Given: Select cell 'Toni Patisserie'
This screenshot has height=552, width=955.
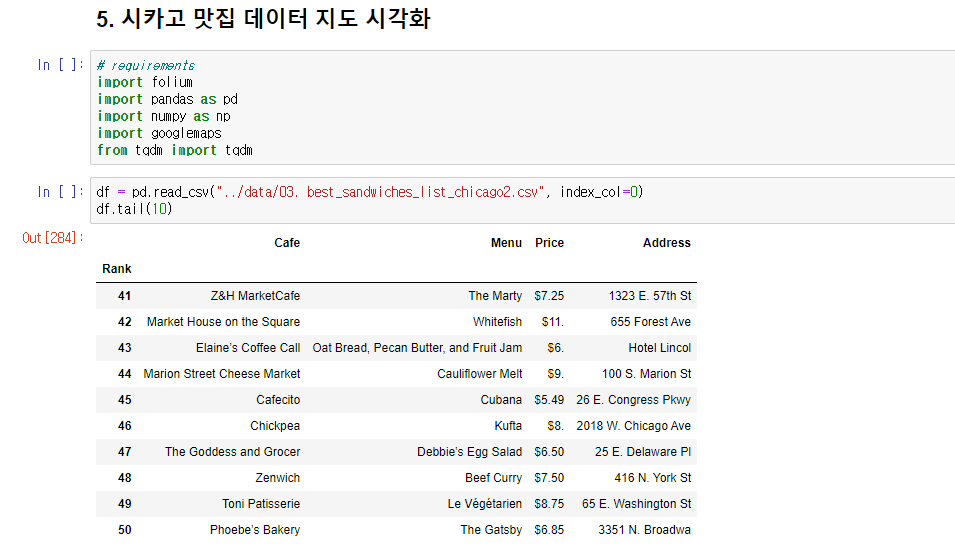Looking at the screenshot, I should 261,504.
